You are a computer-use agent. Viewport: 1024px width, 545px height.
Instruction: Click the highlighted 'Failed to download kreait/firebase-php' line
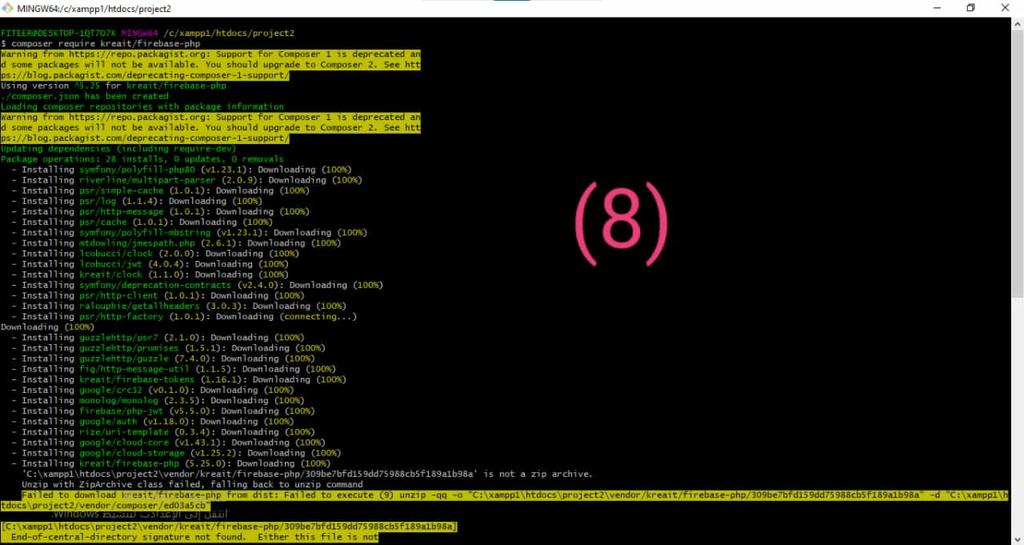point(503,500)
